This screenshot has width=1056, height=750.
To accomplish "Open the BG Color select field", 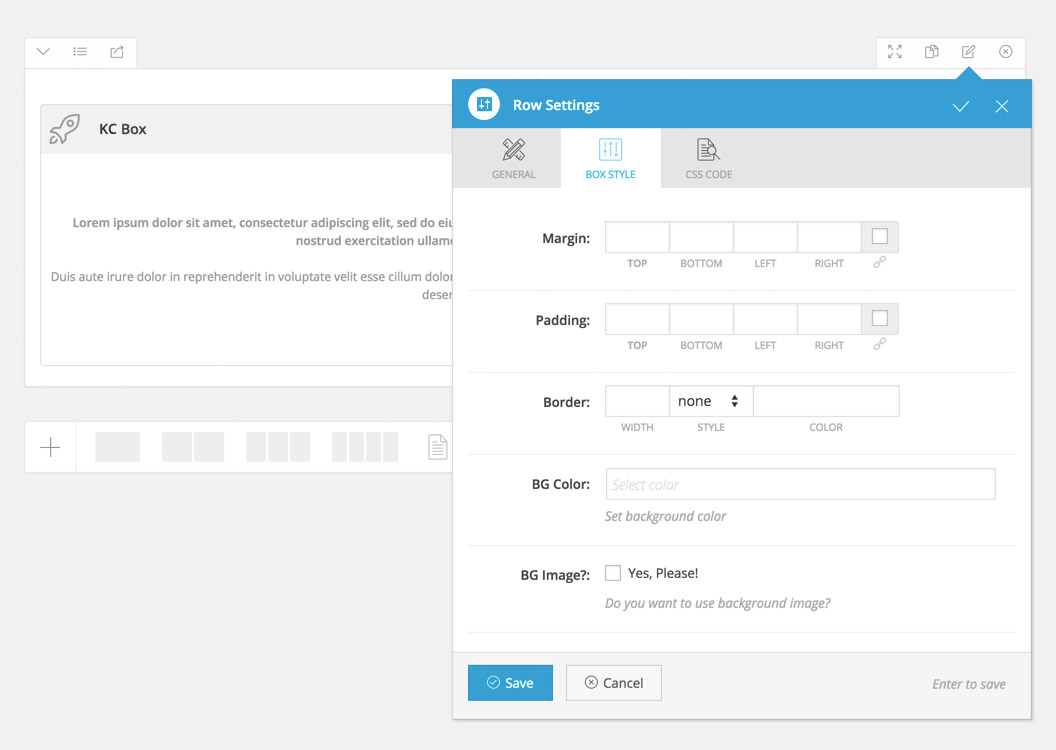I will point(800,484).
